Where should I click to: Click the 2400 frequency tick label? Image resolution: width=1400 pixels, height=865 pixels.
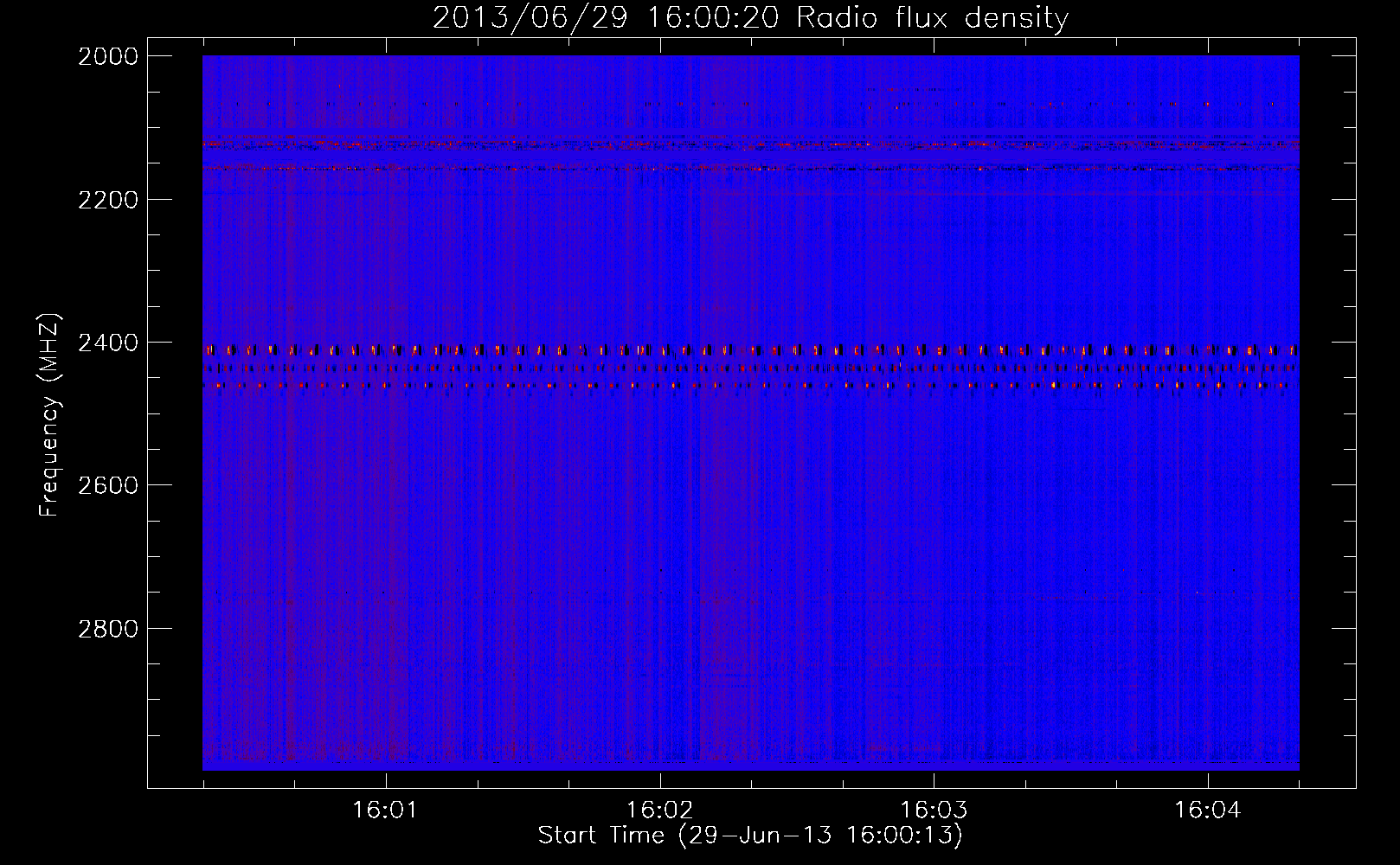108,343
